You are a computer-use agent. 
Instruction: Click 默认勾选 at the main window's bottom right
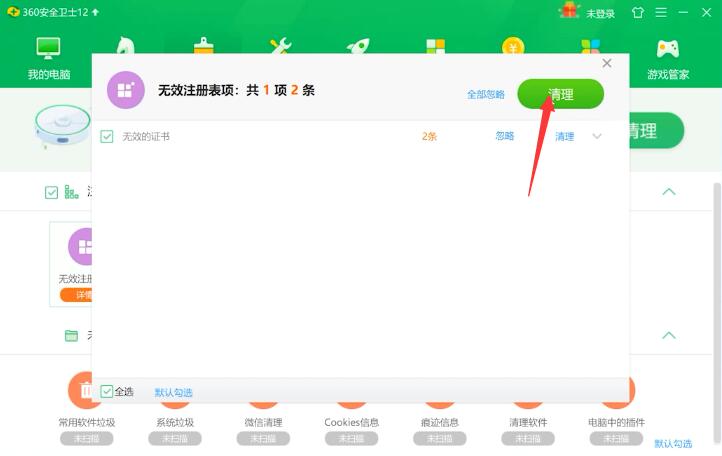[673, 444]
